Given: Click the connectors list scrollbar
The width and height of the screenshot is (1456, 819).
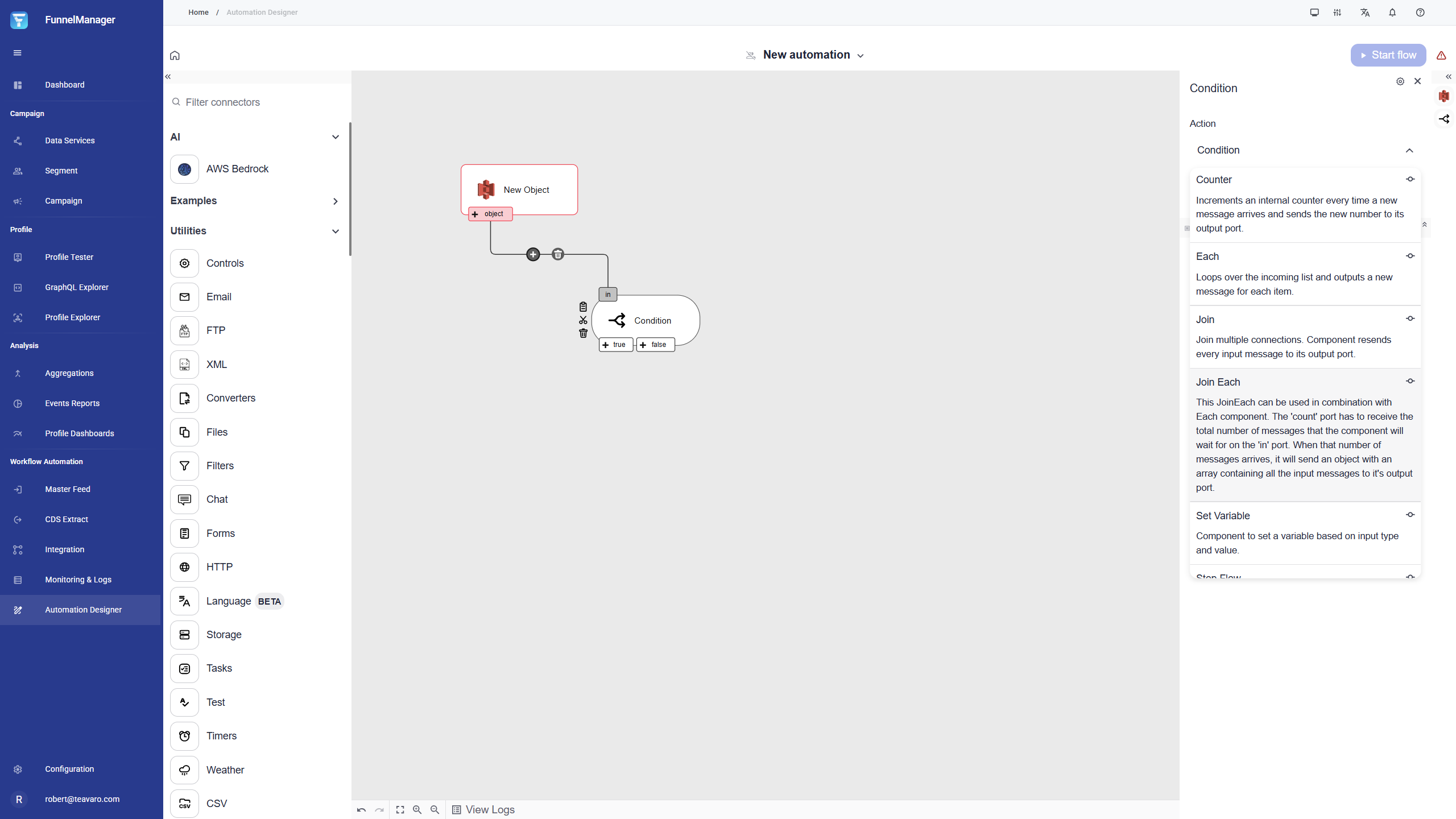Looking at the screenshot, I should coord(350,189).
